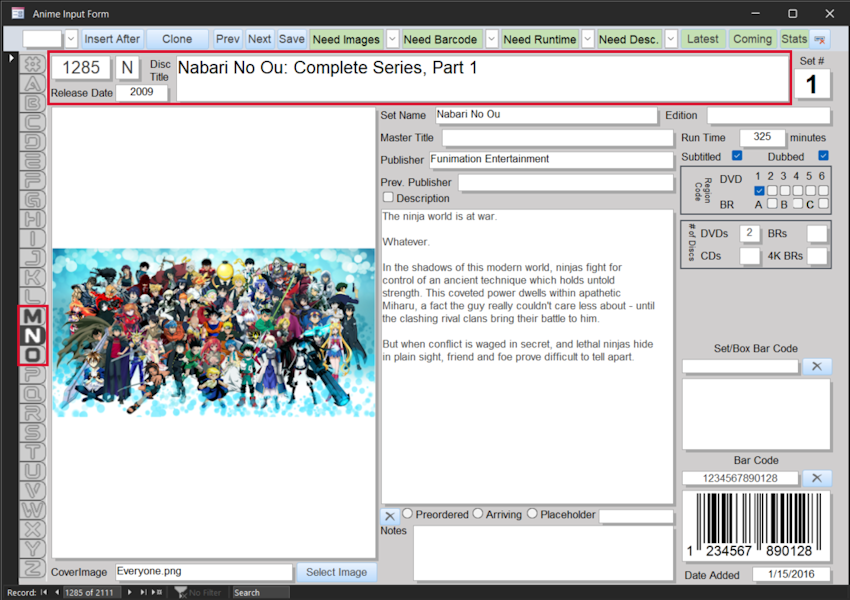Jump to titles starting with letter B

pyautogui.click(x=33, y=103)
